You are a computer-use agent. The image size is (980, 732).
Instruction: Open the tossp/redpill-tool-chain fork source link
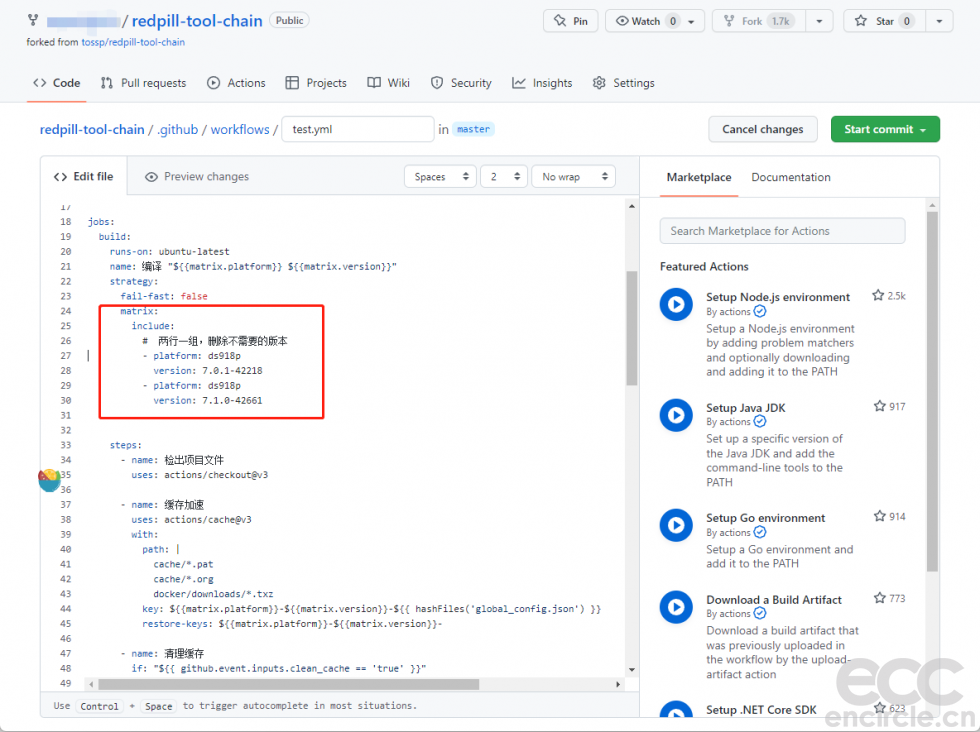click(133, 43)
